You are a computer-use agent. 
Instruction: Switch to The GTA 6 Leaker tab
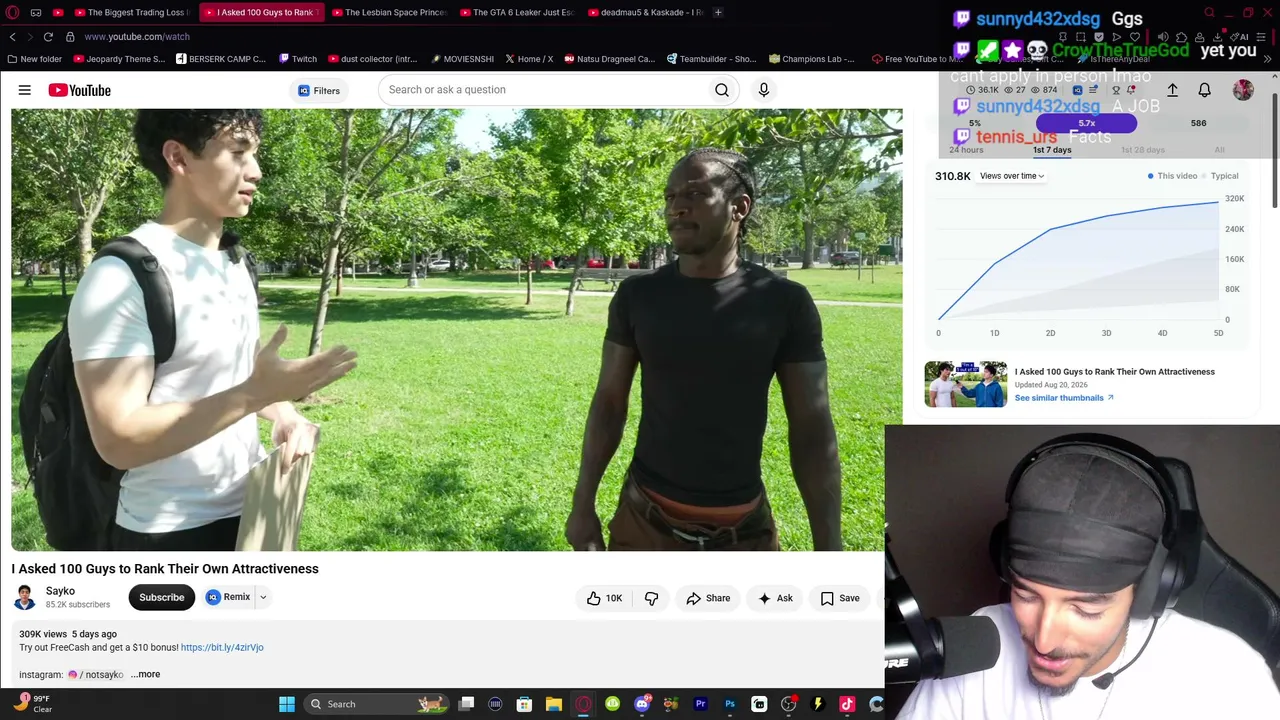point(516,12)
